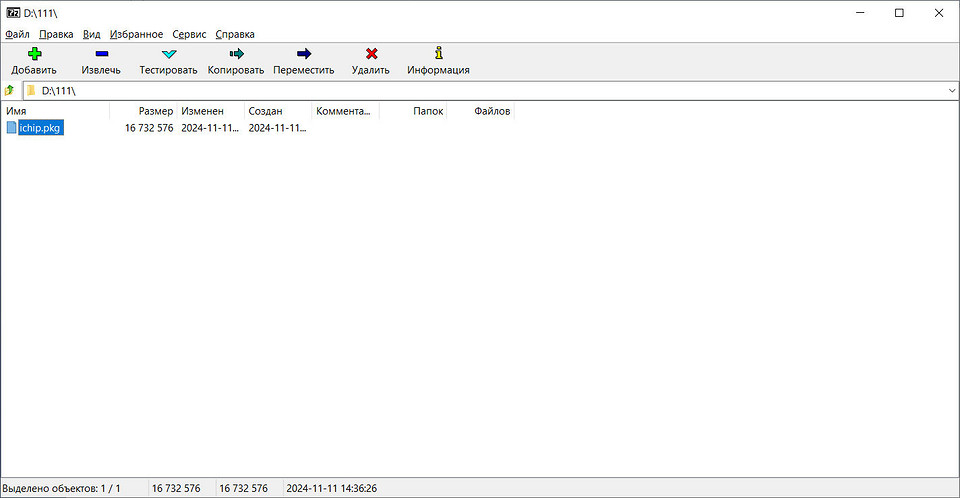Click the Переместить blue arrow icon
This screenshot has height=498, width=960.
[303, 54]
